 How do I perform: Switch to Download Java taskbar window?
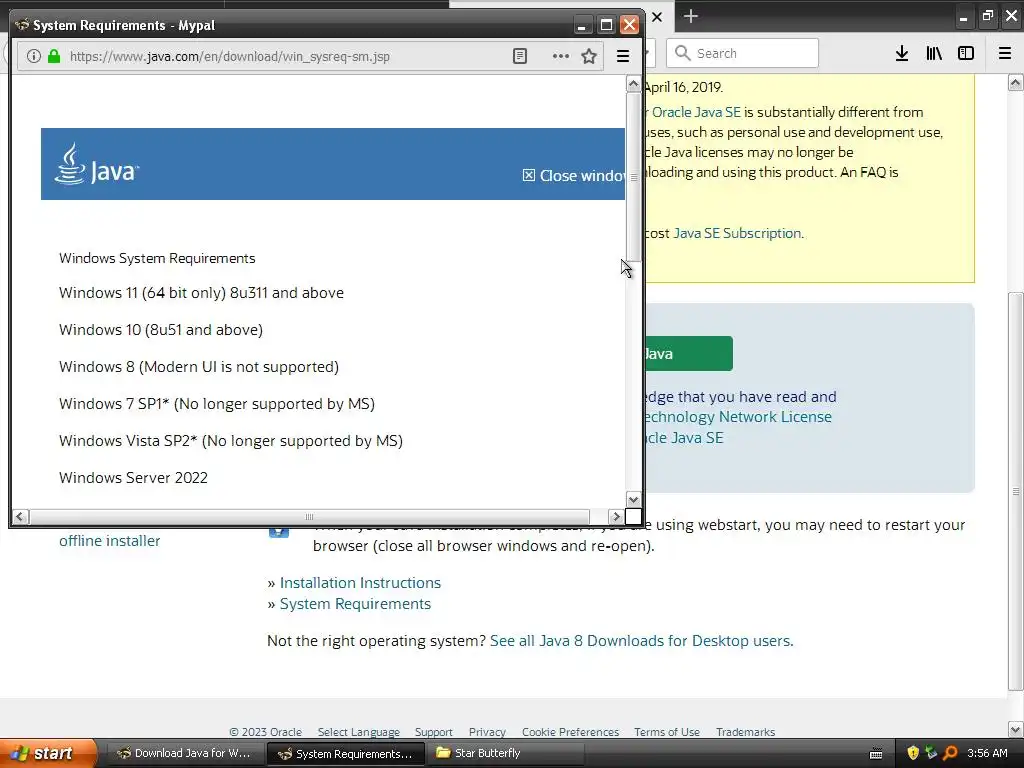pyautogui.click(x=184, y=753)
